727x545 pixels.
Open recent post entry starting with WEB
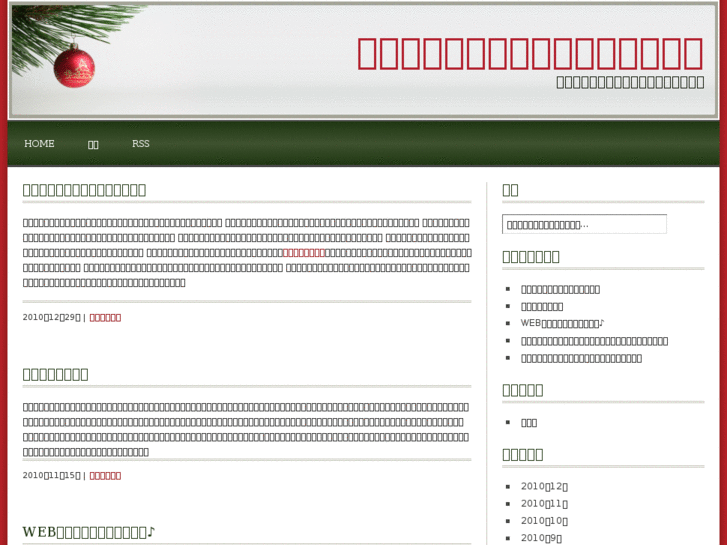(562, 323)
